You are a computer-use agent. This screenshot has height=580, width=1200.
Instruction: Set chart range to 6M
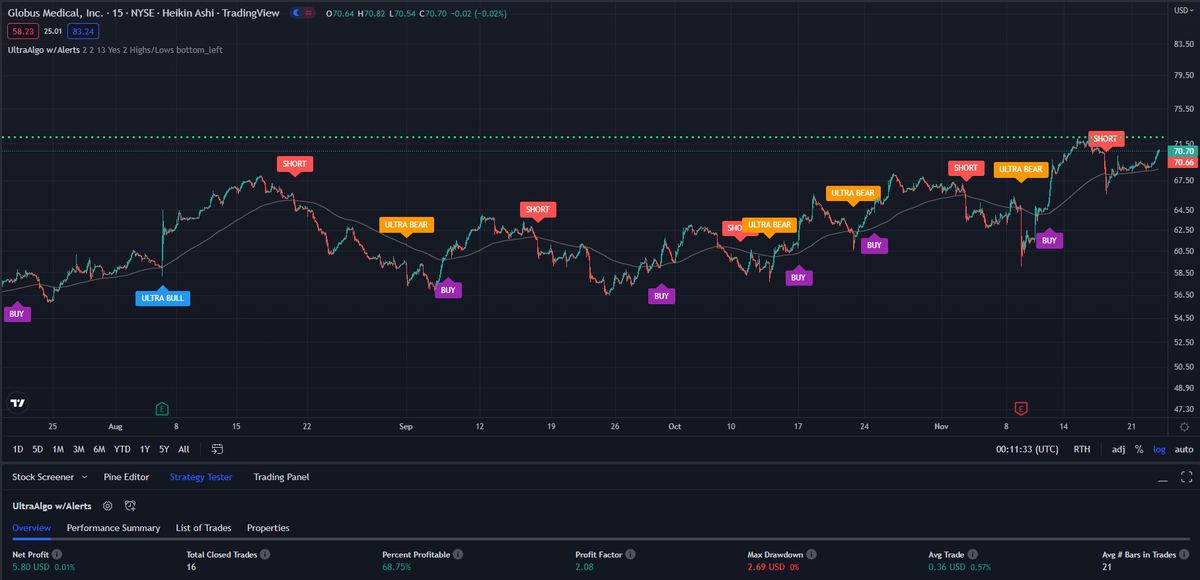(100, 449)
